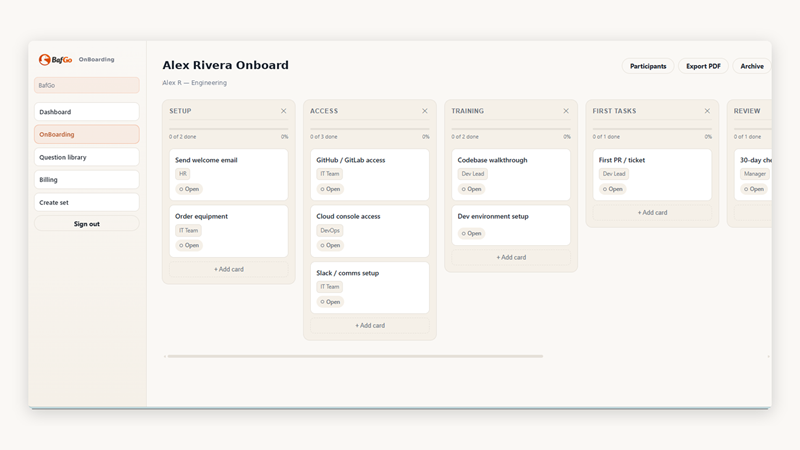Viewport: 800px width, 450px height.
Task: Click the FIRST TASKS column heading
Action: coord(614,111)
